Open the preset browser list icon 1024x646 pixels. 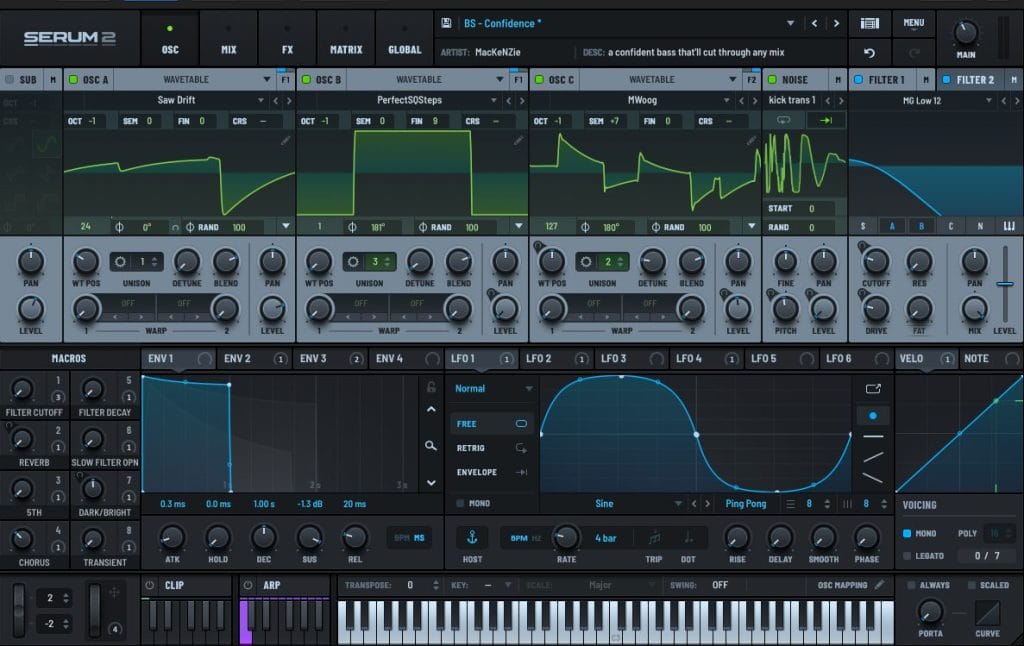click(870, 23)
